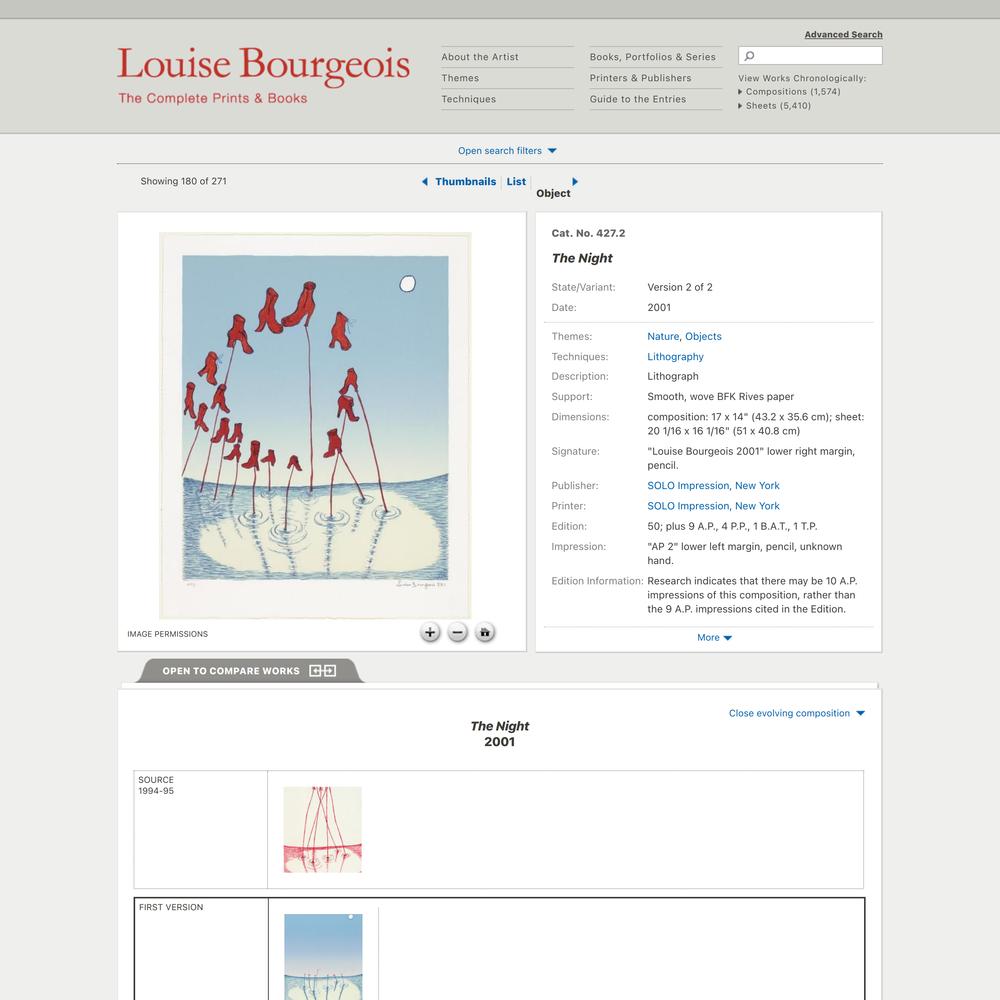
Task: Follow the Objects theme link
Action: [703, 337]
